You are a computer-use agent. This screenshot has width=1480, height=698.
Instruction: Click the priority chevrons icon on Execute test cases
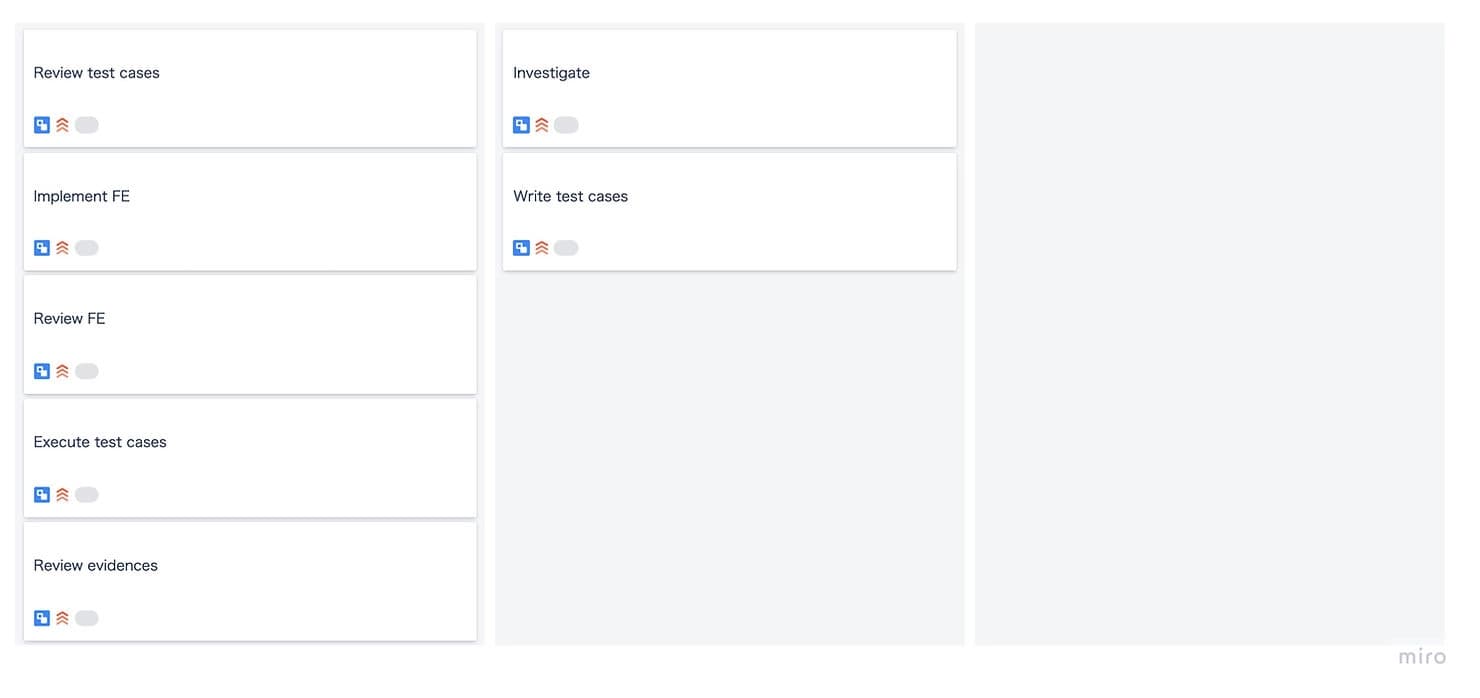pyautogui.click(x=62, y=494)
